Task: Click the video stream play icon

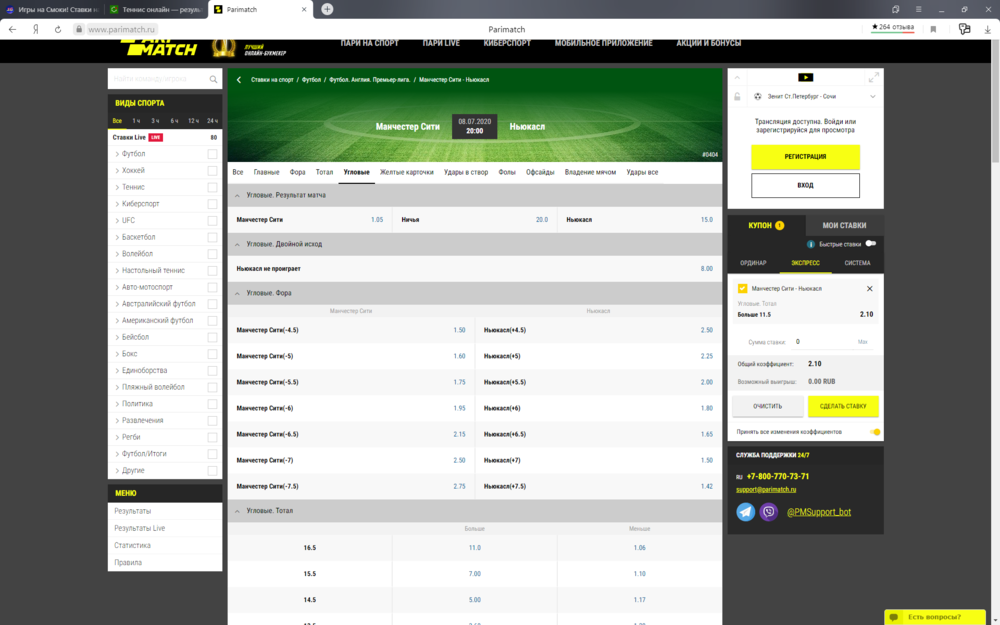Action: pos(805,77)
